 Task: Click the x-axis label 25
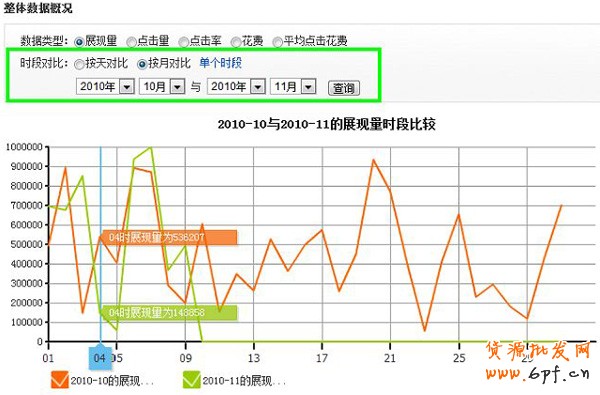pyautogui.click(x=459, y=358)
